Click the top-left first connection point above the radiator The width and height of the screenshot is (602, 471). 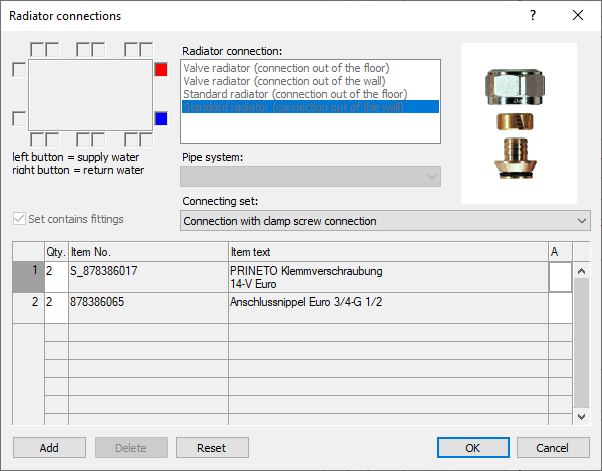tap(37, 50)
